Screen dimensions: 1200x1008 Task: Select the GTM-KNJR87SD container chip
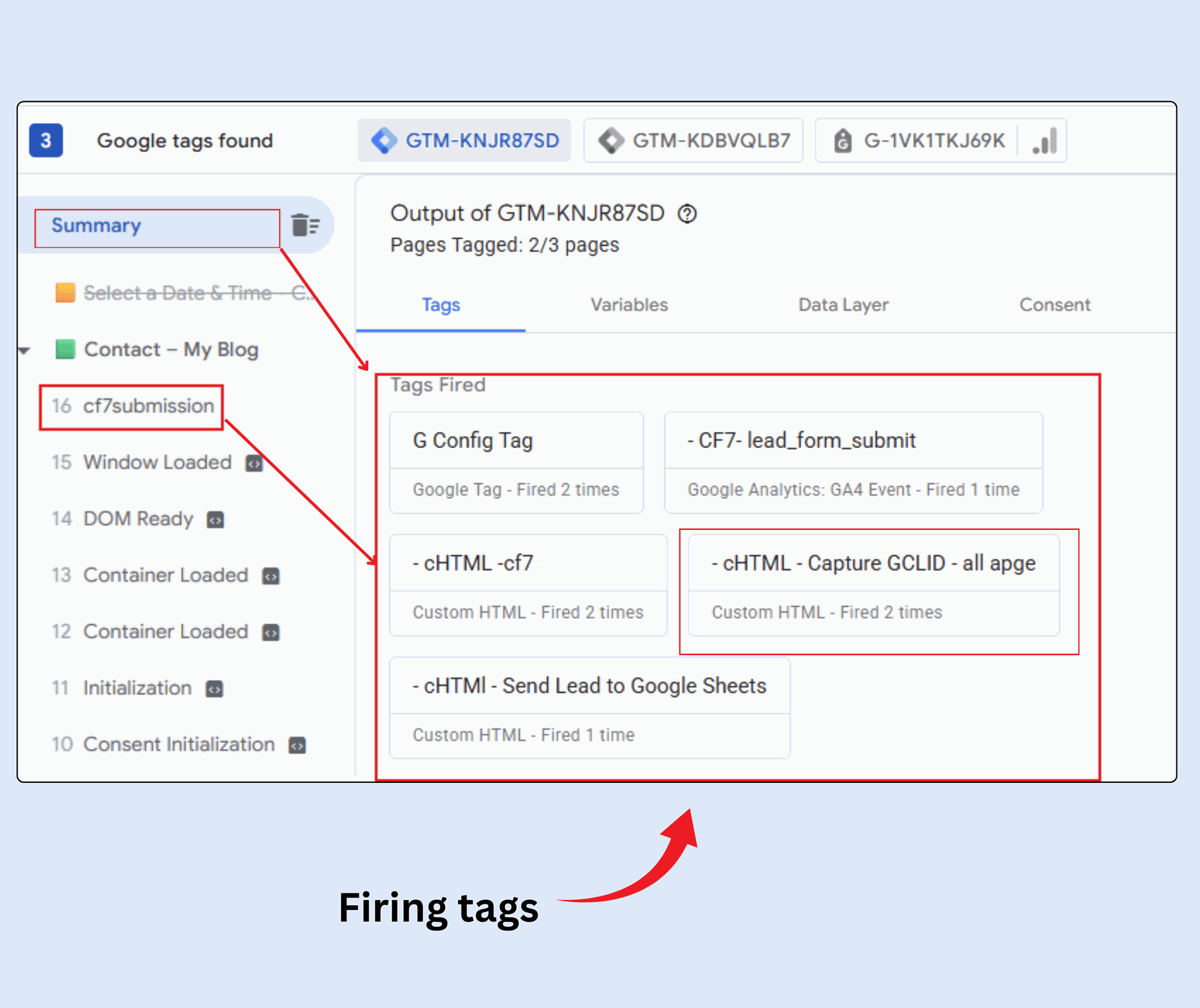coord(464,141)
